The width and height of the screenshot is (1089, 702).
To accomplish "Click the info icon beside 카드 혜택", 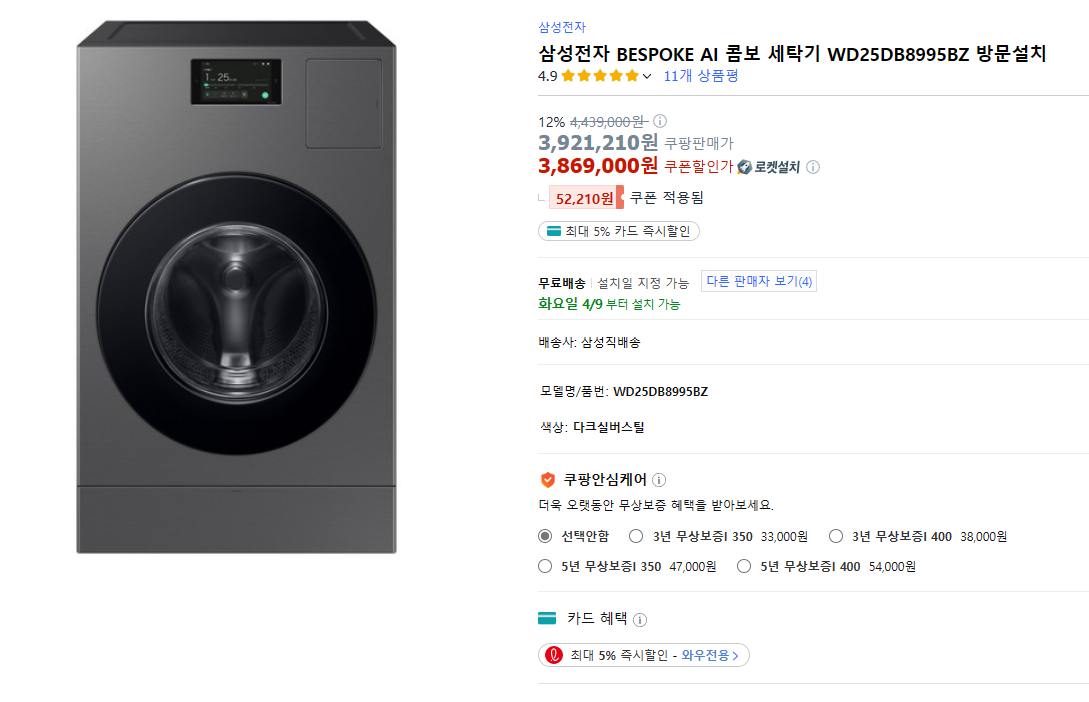I will 640,618.
